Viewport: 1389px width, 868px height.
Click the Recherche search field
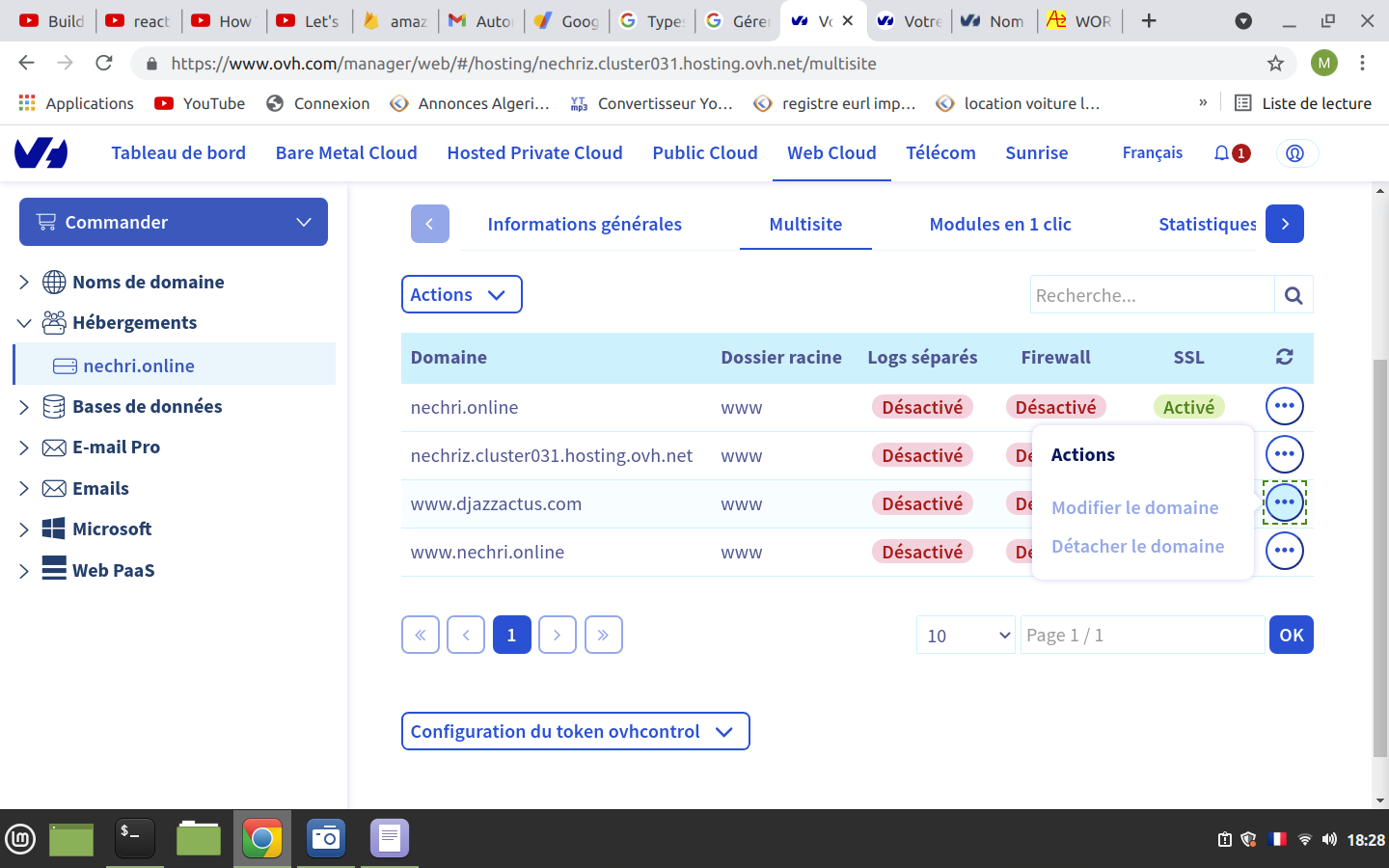(1152, 295)
